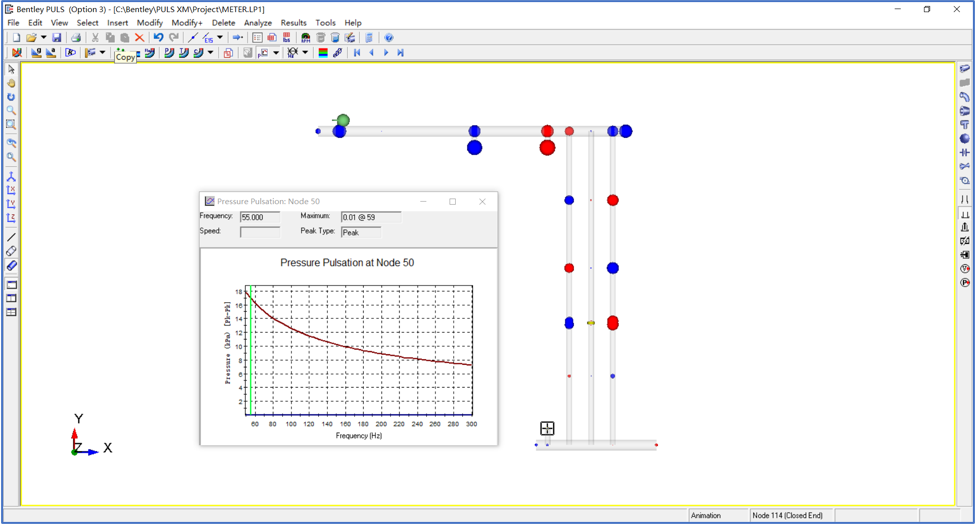976x525 pixels.
Task: Jump to last frame animation button
Action: [x=401, y=53]
